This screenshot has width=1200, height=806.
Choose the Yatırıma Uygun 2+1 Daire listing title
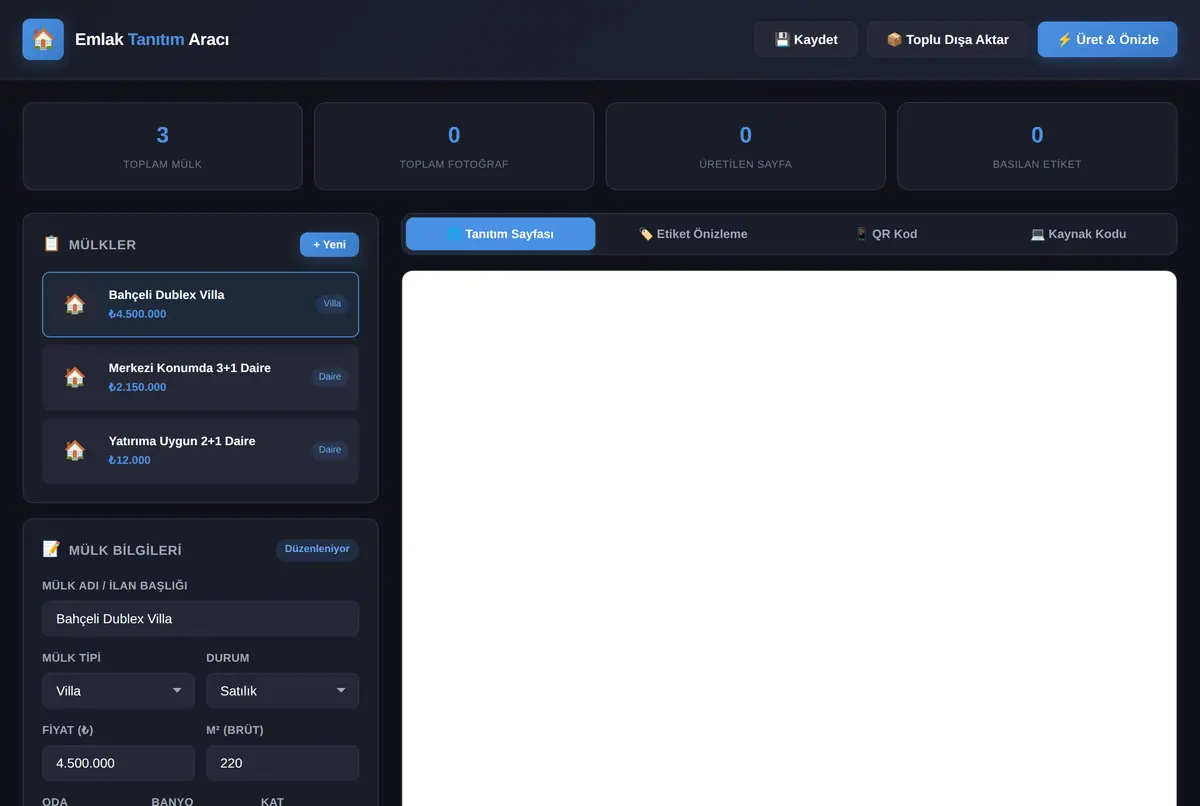182,441
